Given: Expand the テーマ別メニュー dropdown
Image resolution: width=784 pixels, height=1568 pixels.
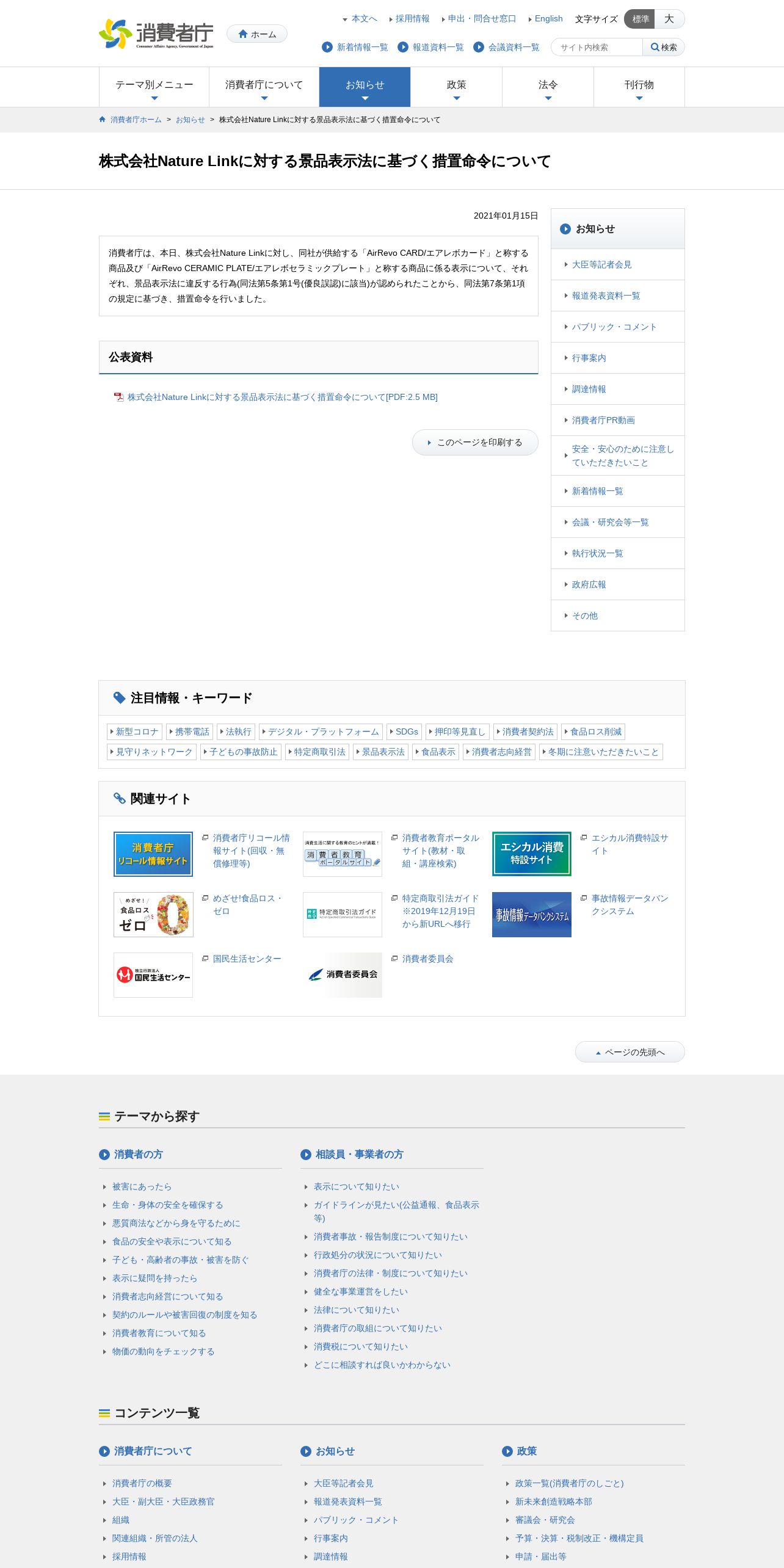Looking at the screenshot, I should coord(154,87).
